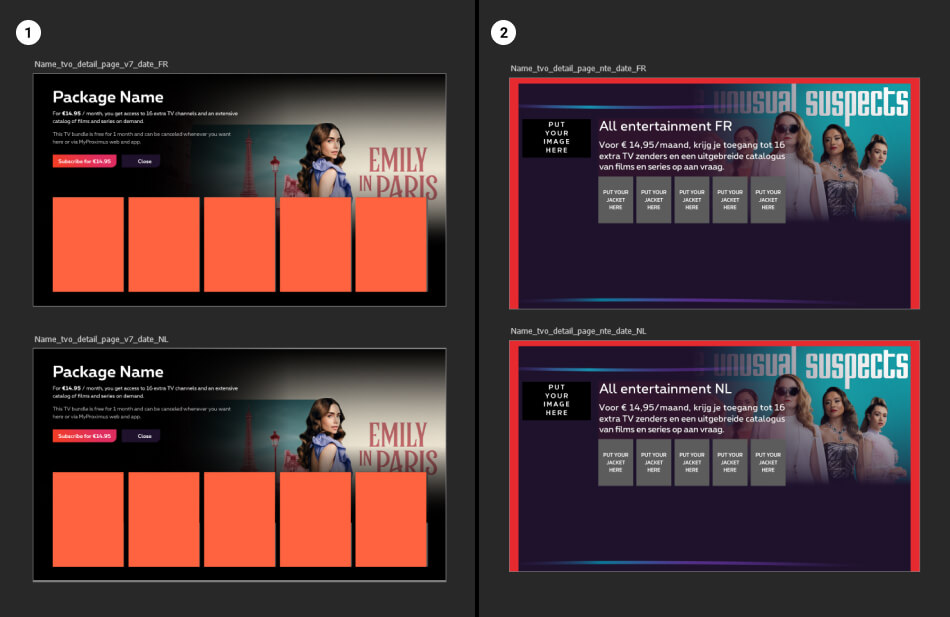This screenshot has height=617, width=950.
Task: Pick last jacket placeholder in nte NL frame
Action: (768, 462)
